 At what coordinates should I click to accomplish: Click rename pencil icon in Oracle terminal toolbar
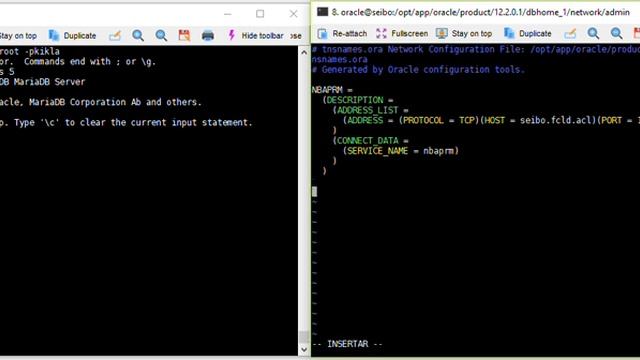click(570, 33)
